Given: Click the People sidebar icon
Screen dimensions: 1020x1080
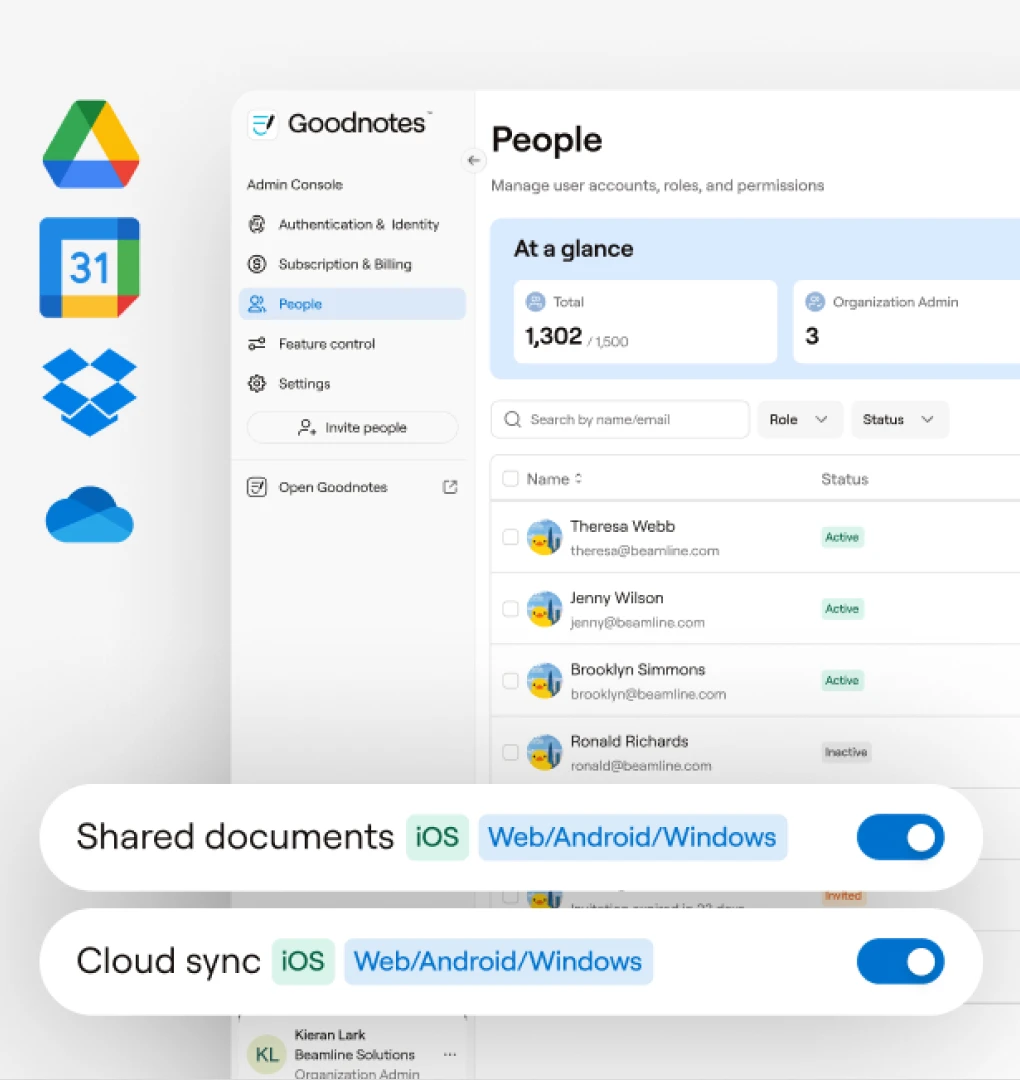Looking at the screenshot, I should [257, 304].
